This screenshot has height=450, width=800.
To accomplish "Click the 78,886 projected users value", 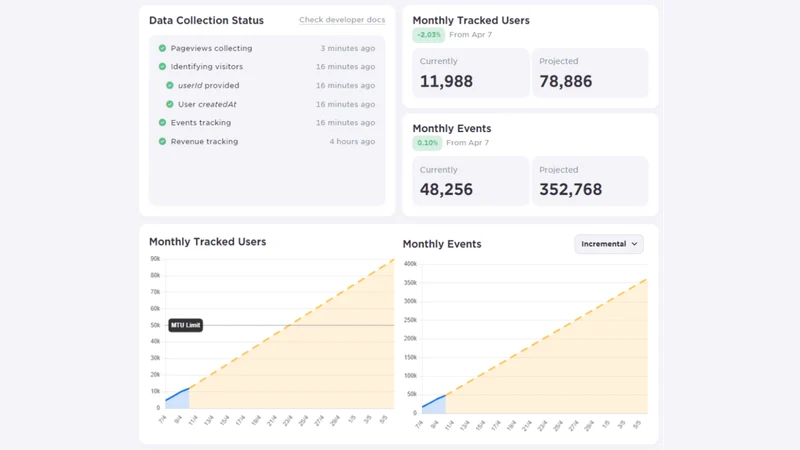I will (565, 81).
